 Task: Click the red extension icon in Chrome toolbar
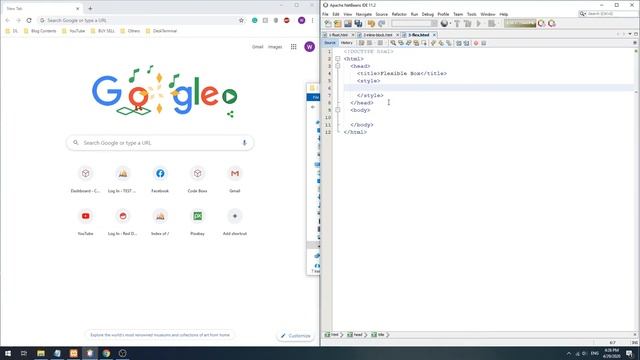(287, 20)
